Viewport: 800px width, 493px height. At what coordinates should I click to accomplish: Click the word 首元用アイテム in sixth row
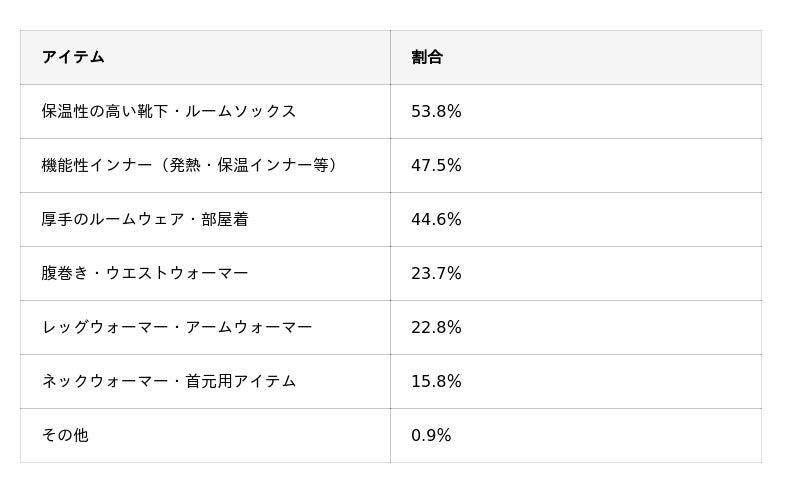point(240,381)
